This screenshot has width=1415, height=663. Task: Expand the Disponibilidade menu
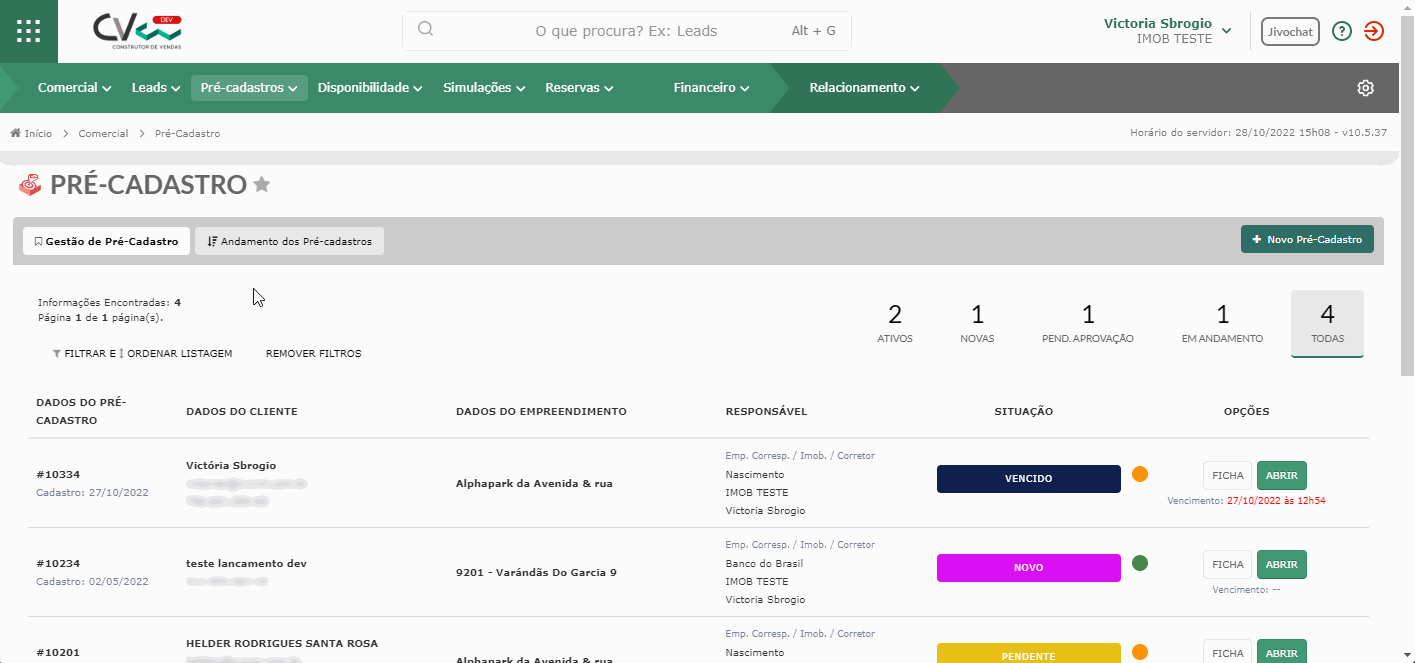[x=370, y=88]
